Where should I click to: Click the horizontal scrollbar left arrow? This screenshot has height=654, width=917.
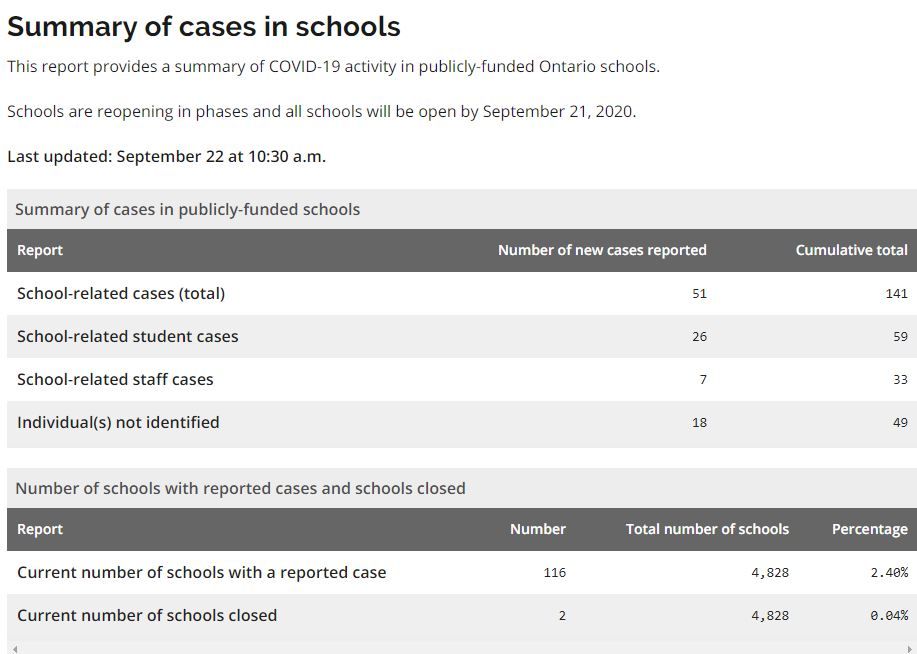pyautogui.click(x=12, y=649)
